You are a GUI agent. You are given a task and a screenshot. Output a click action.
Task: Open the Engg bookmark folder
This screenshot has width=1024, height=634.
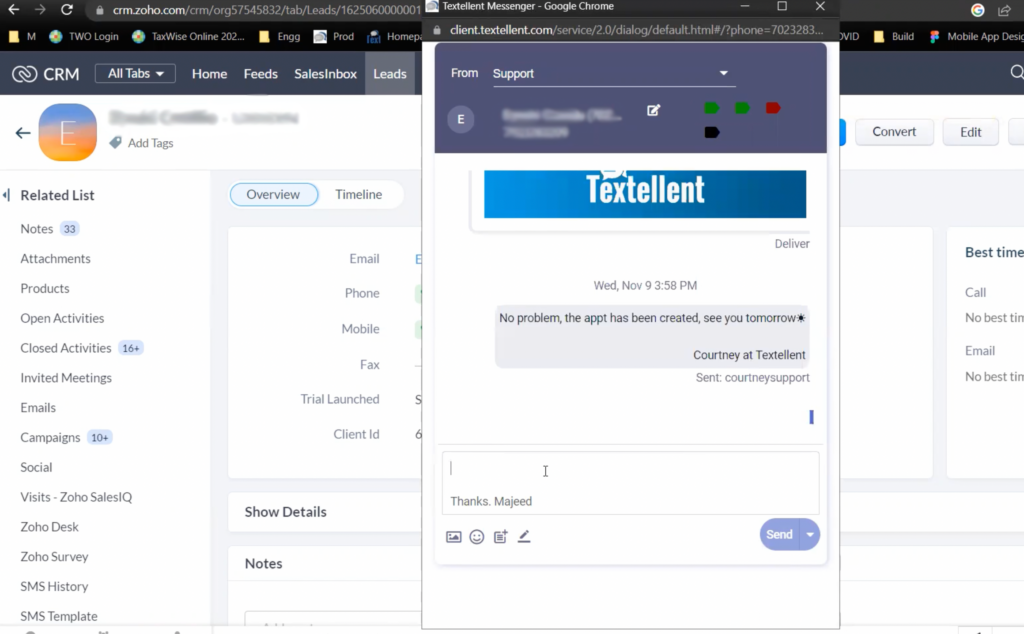pos(280,37)
